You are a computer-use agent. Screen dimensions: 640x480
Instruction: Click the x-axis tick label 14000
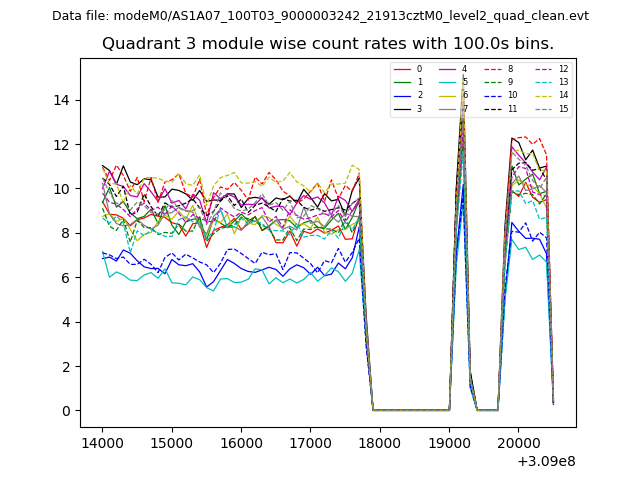point(102,441)
